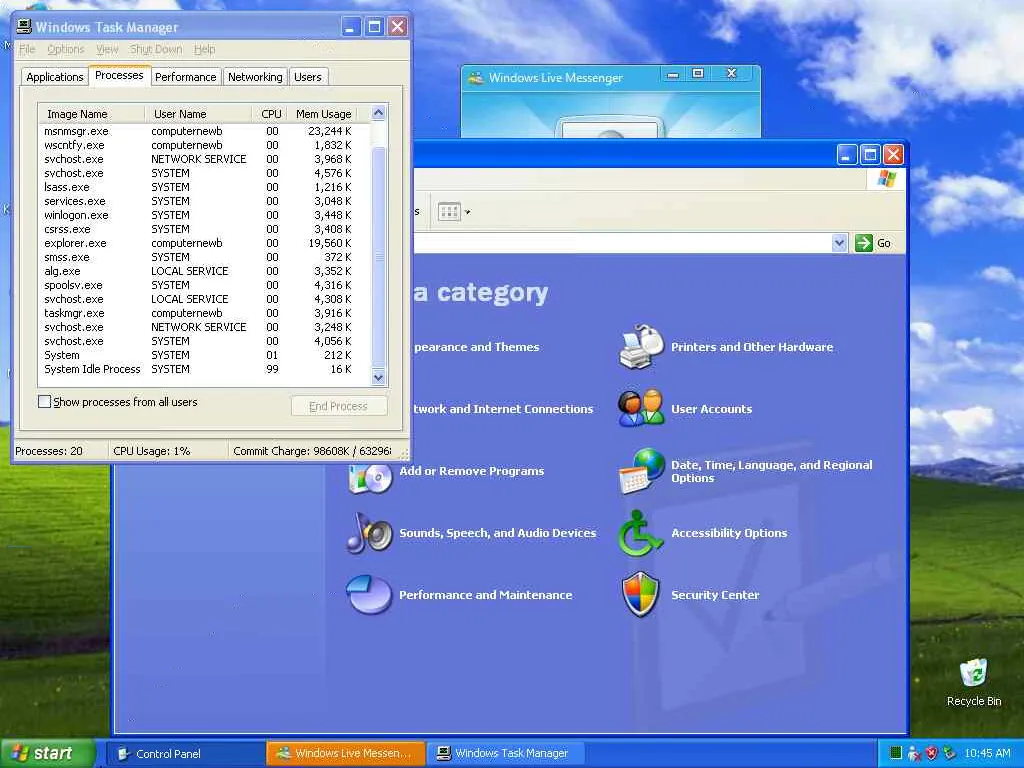Image resolution: width=1024 pixels, height=768 pixels.
Task: Click the Task Manager title bar icon
Action: (x=24, y=26)
